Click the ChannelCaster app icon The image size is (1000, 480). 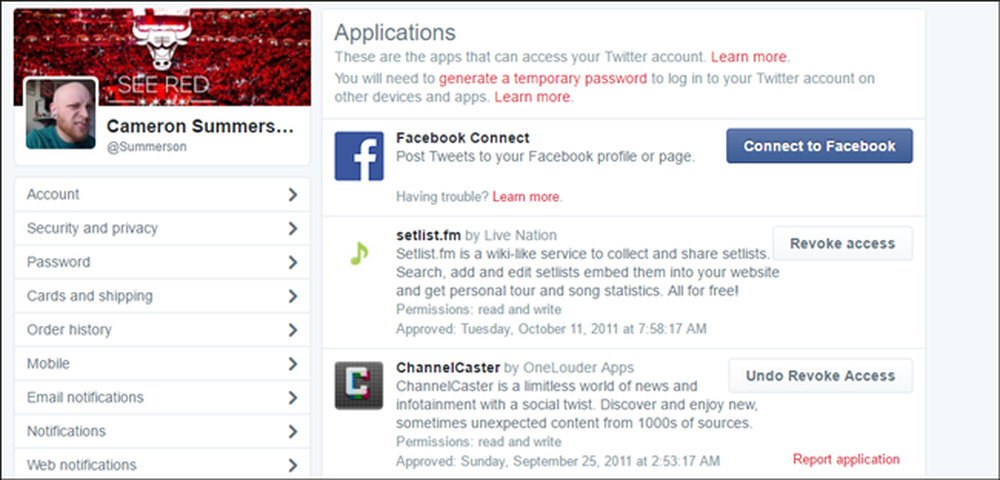359,386
